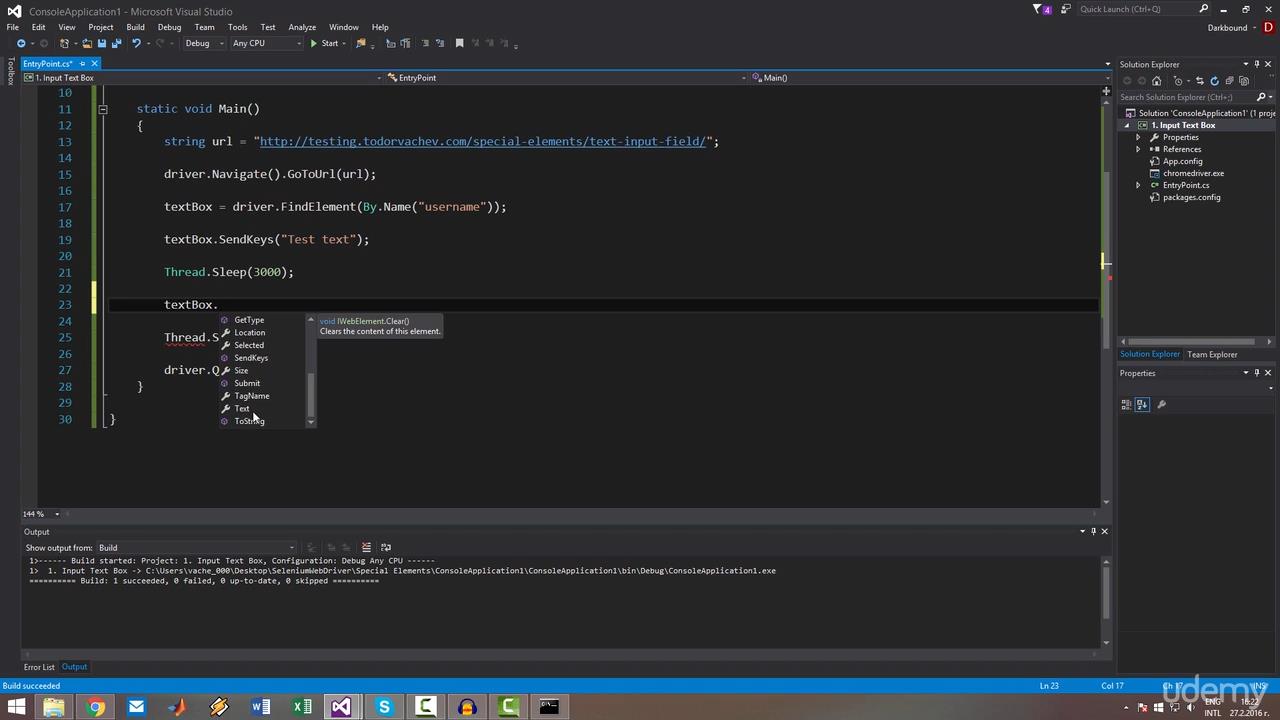
Task: Click the bookmark toggle icon in toolbar
Action: pyautogui.click(x=460, y=43)
